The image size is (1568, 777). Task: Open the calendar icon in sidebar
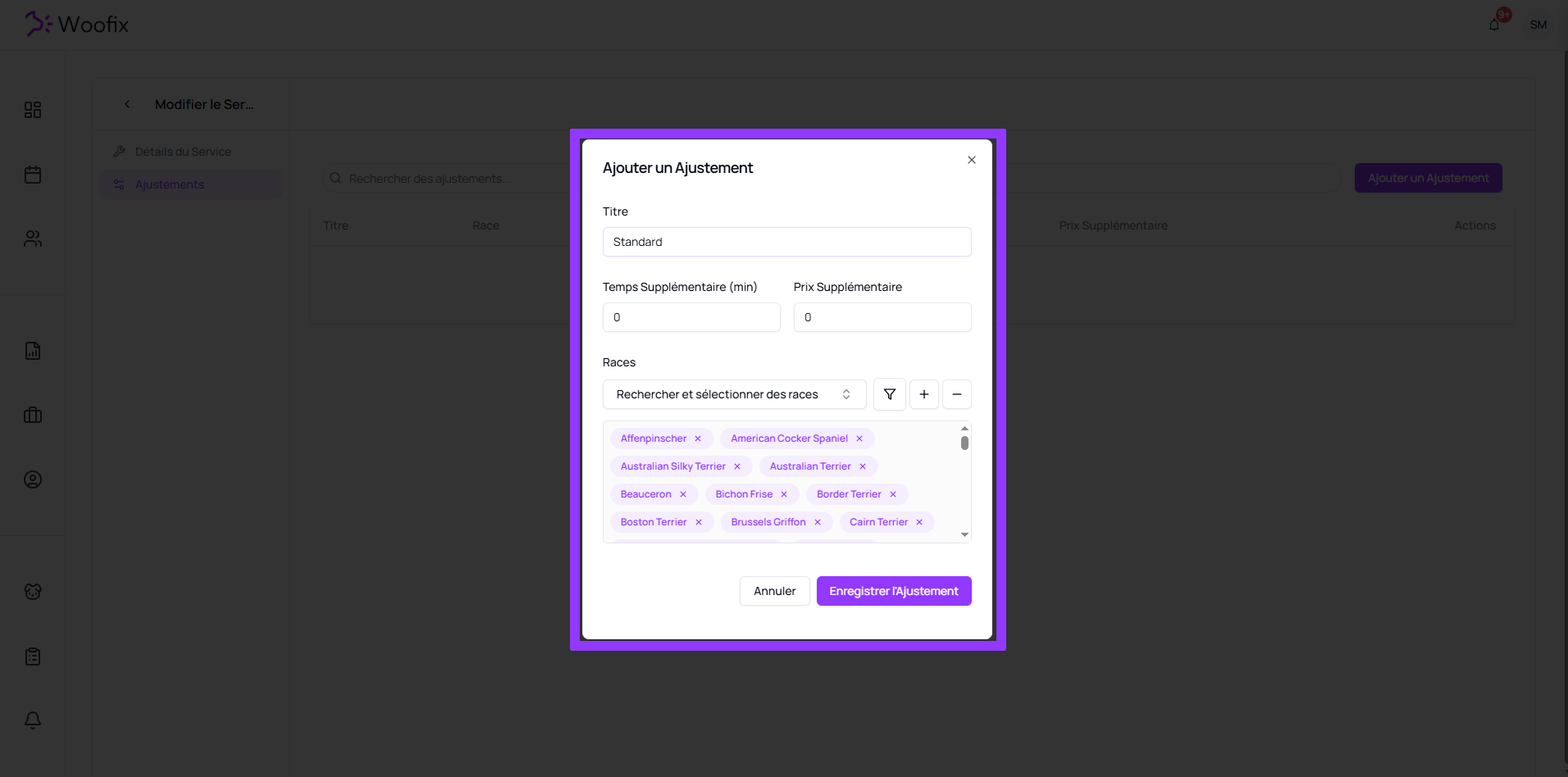[x=33, y=175]
